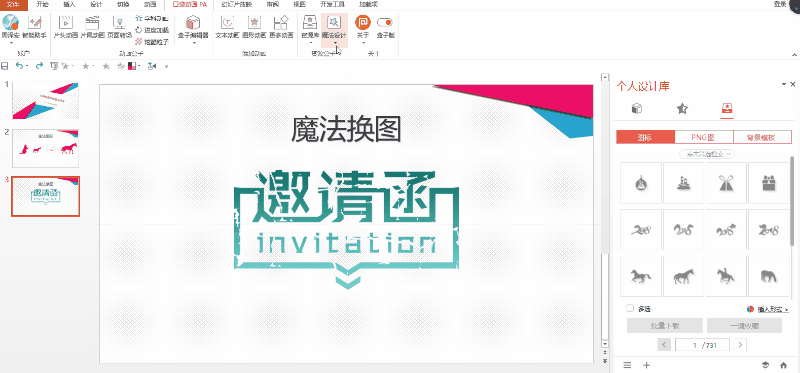Viewport: 800px width, 373px height.
Task: Go to previous page of icon library
Action: pos(664,345)
